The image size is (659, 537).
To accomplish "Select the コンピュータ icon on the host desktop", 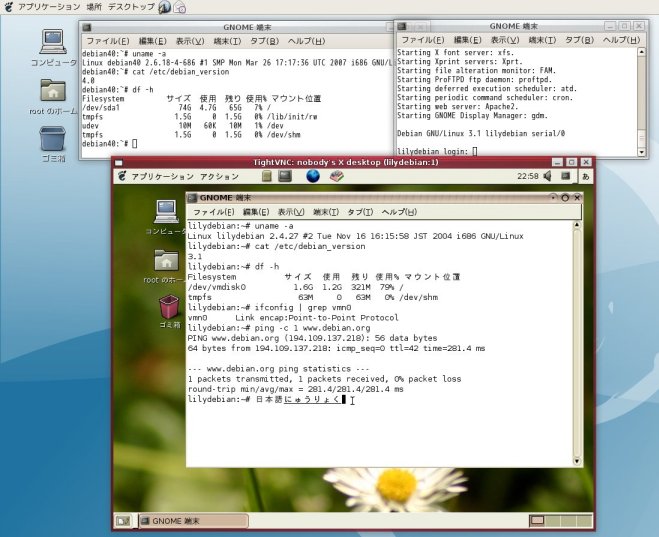I will coord(53,47).
